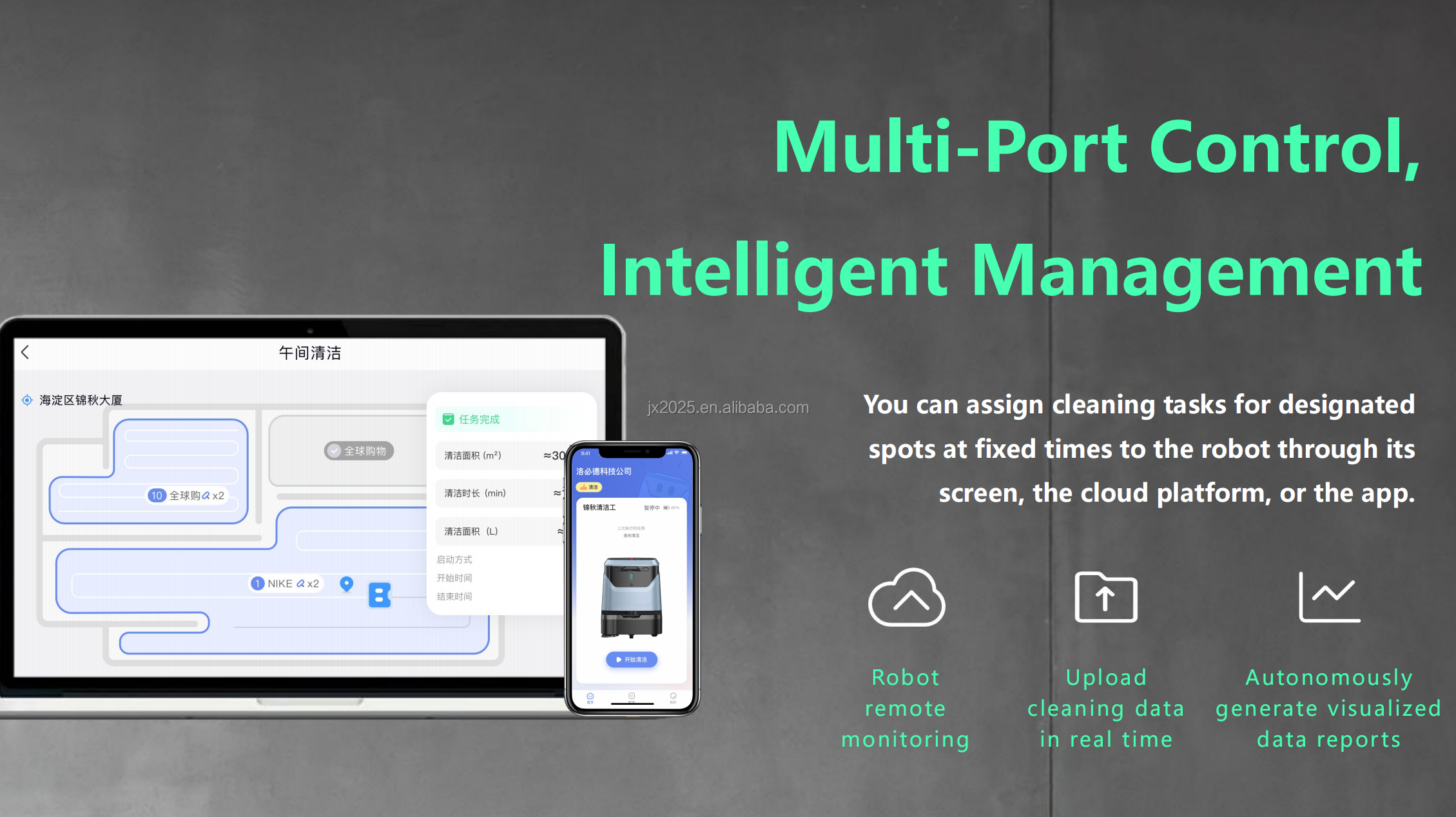This screenshot has width=1456, height=817.
Task: Click the Upload cleaning data caption
Action: click(x=1106, y=708)
